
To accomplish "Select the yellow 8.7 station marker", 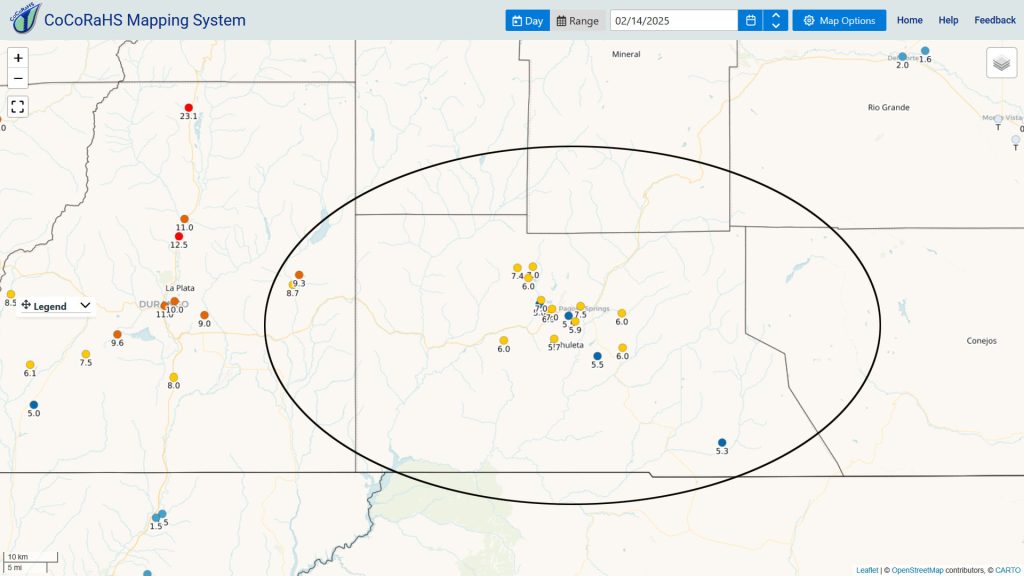I will click(x=293, y=285).
